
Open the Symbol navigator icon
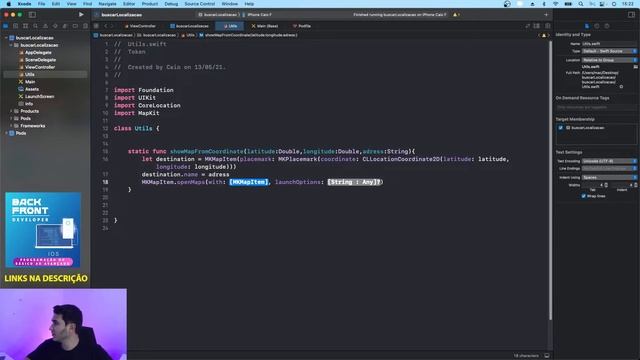coord(25,26)
